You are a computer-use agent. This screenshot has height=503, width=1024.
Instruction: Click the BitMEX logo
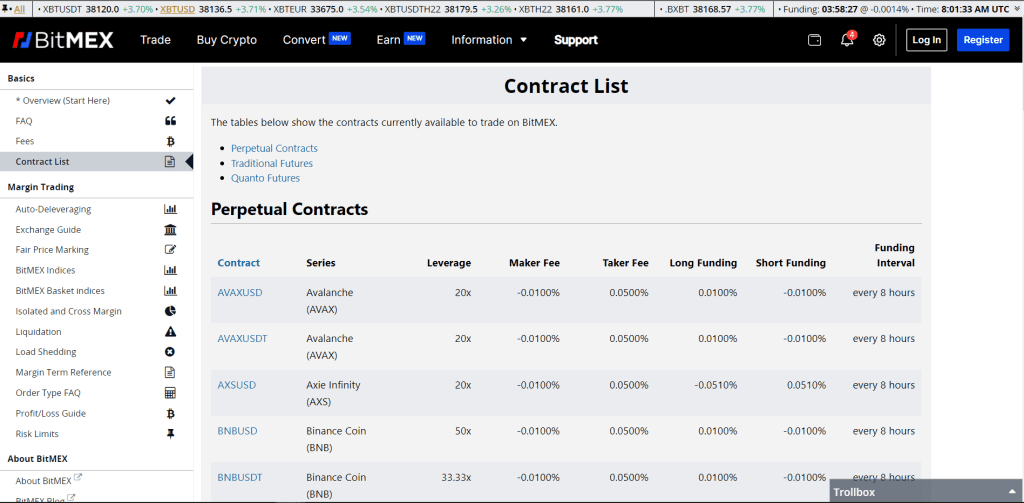63,40
